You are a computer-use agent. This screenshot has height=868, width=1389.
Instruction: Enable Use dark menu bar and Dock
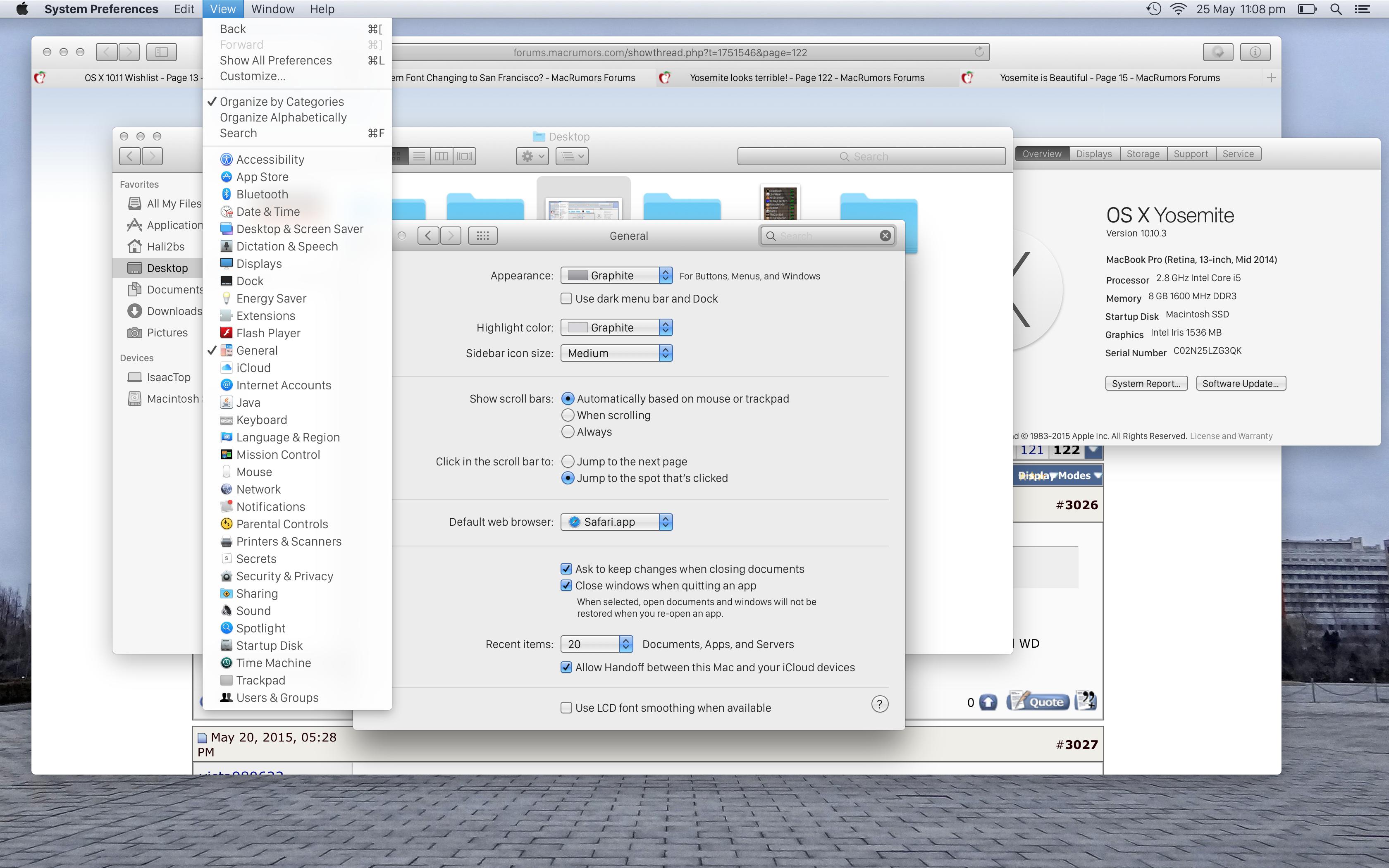pyautogui.click(x=566, y=298)
